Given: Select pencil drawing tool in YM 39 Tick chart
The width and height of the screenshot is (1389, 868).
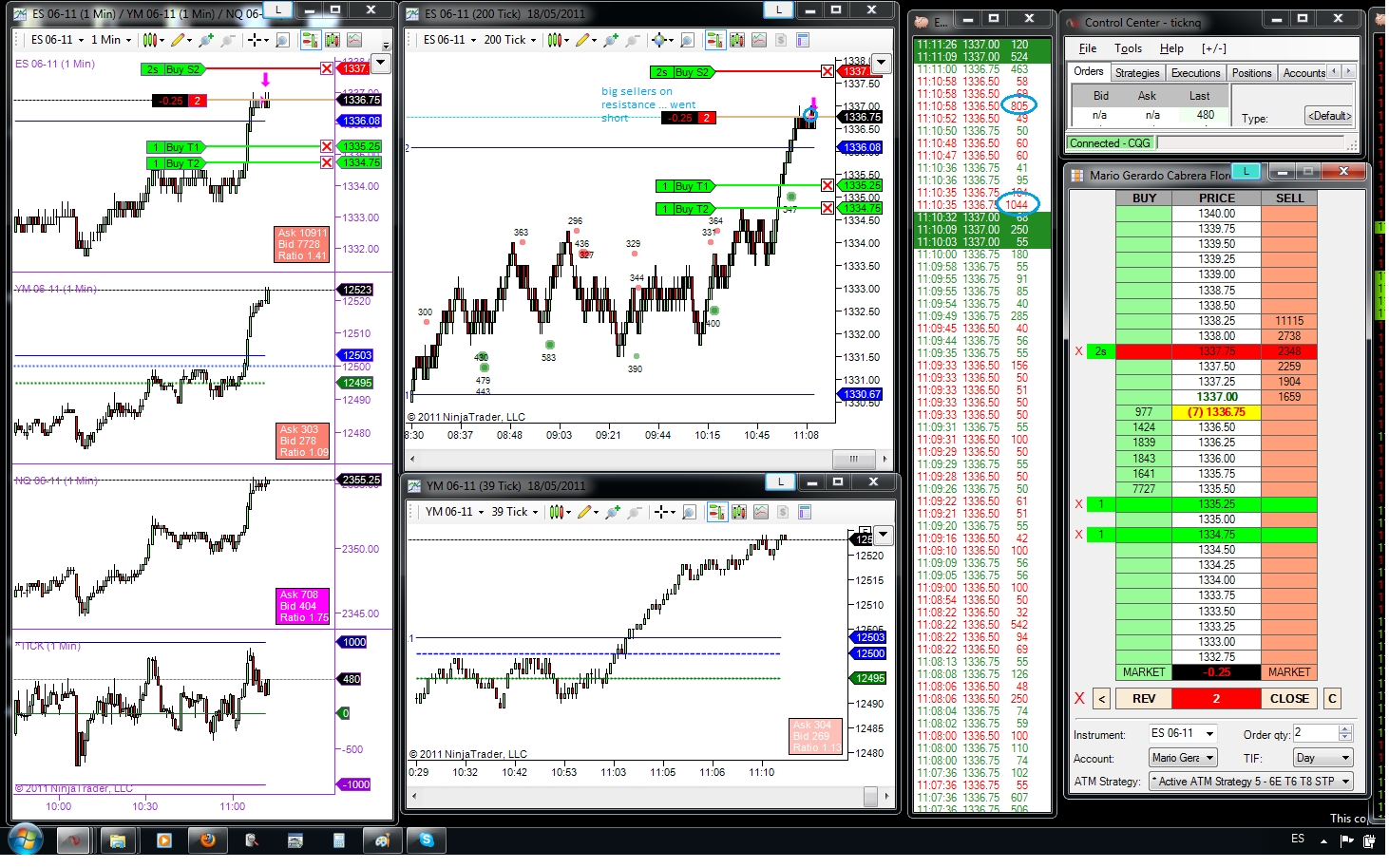Looking at the screenshot, I should pos(587,512).
